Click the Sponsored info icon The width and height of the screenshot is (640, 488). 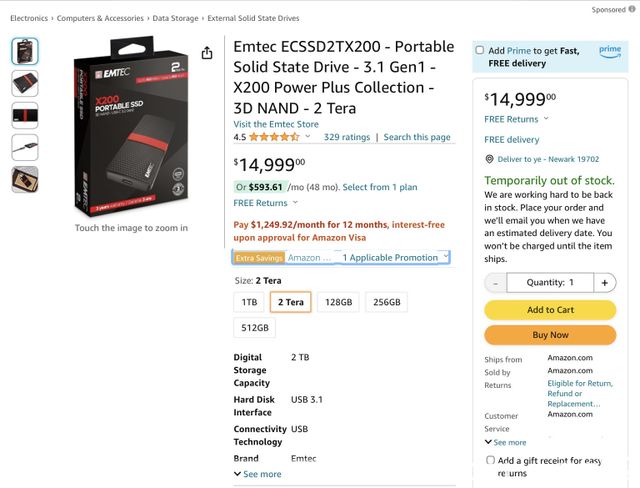coord(631,10)
